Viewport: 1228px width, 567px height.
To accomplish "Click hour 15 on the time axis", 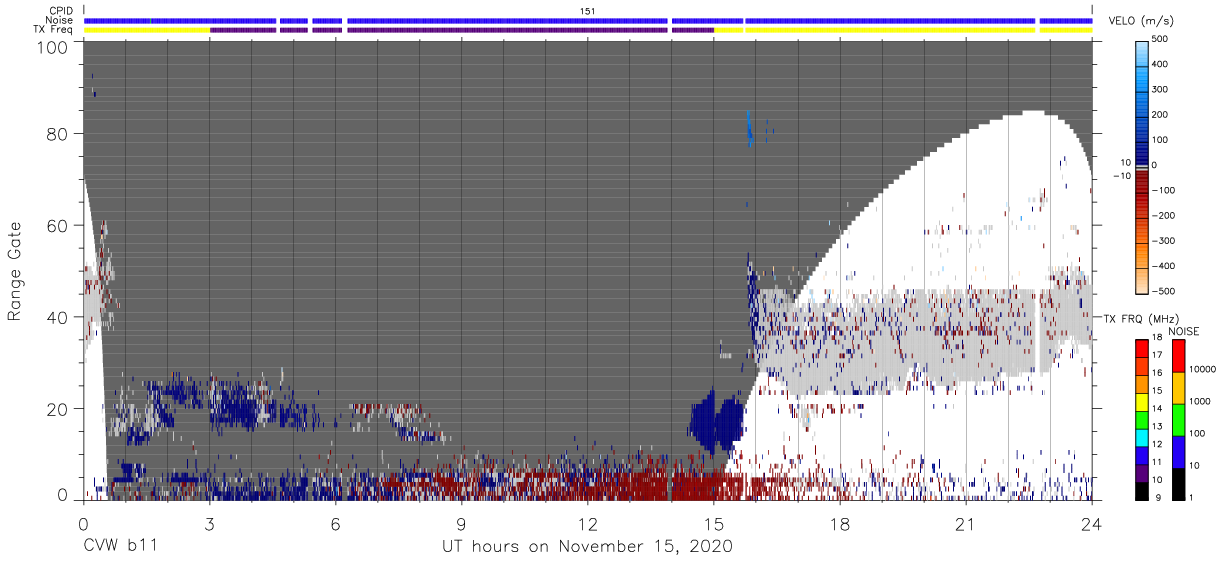I will point(714,523).
